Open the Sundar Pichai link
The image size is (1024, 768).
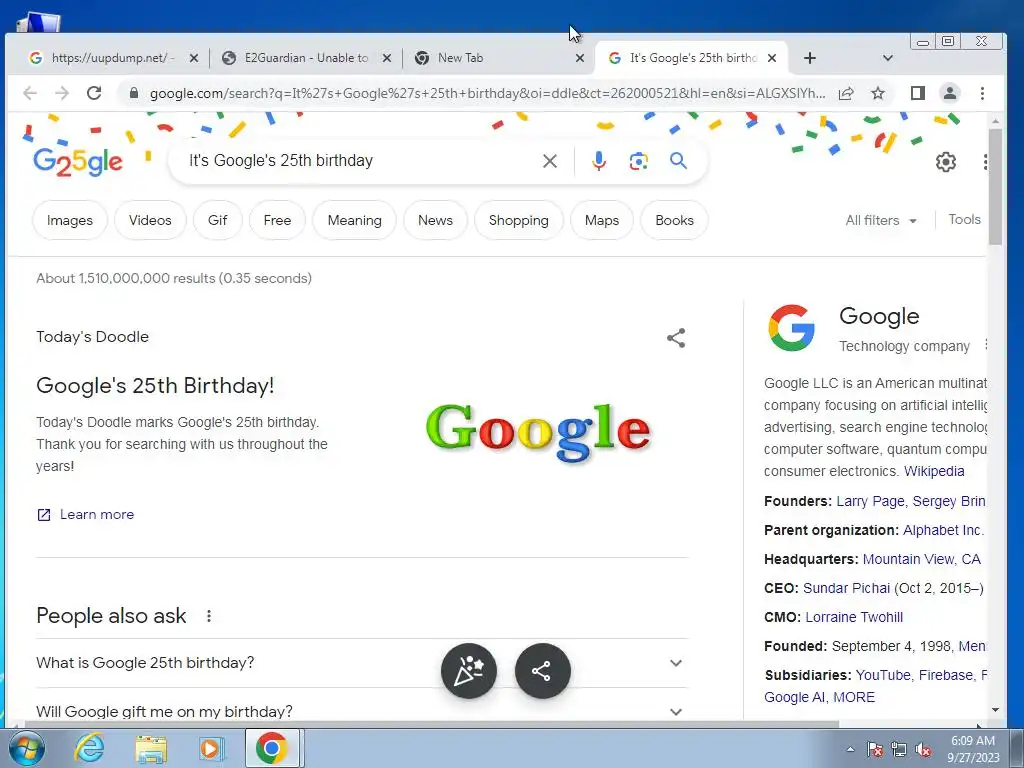[x=846, y=588]
